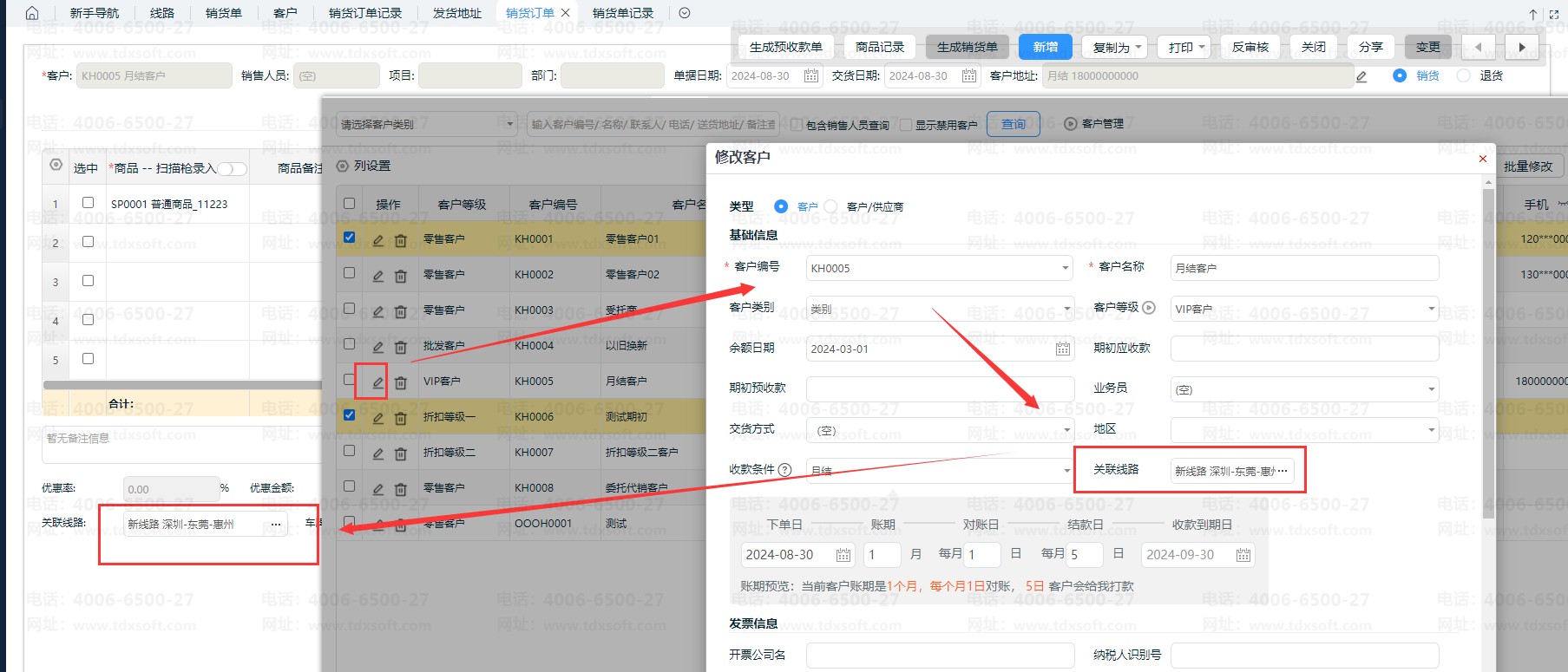Close the 修改客户 dialog
This screenshot has height=672, width=1568.
[x=1482, y=159]
